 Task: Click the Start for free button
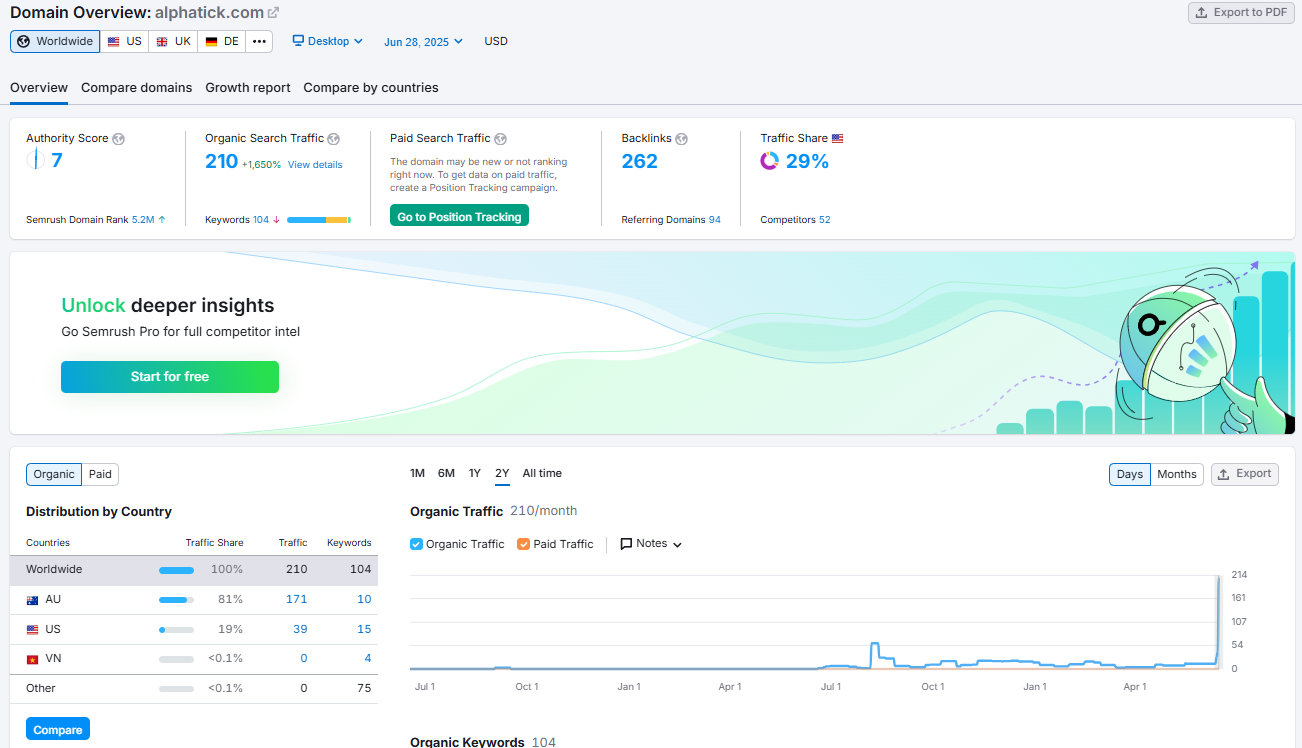pos(170,377)
